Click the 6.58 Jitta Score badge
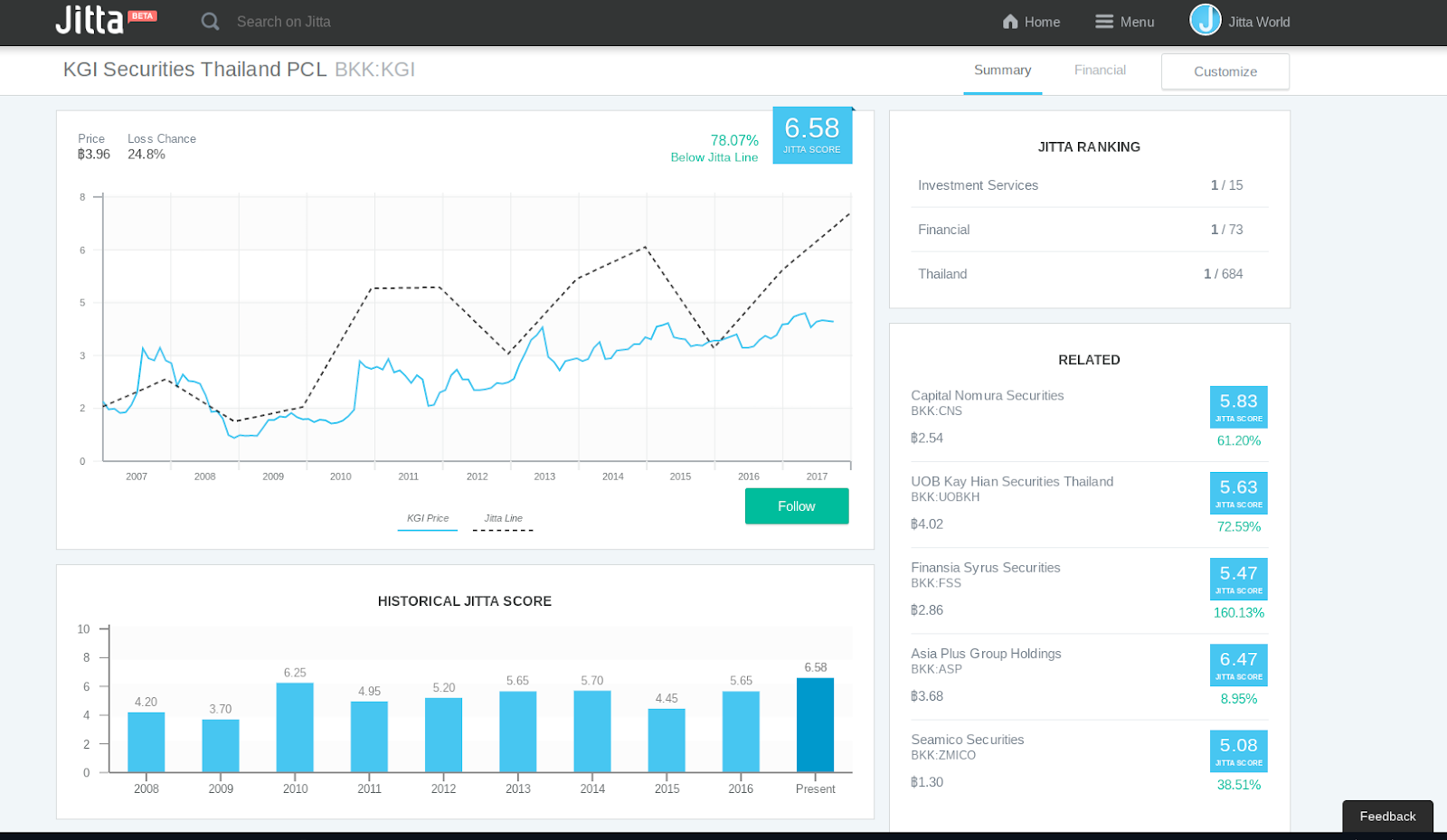This screenshot has width=1447, height=840. (812, 136)
